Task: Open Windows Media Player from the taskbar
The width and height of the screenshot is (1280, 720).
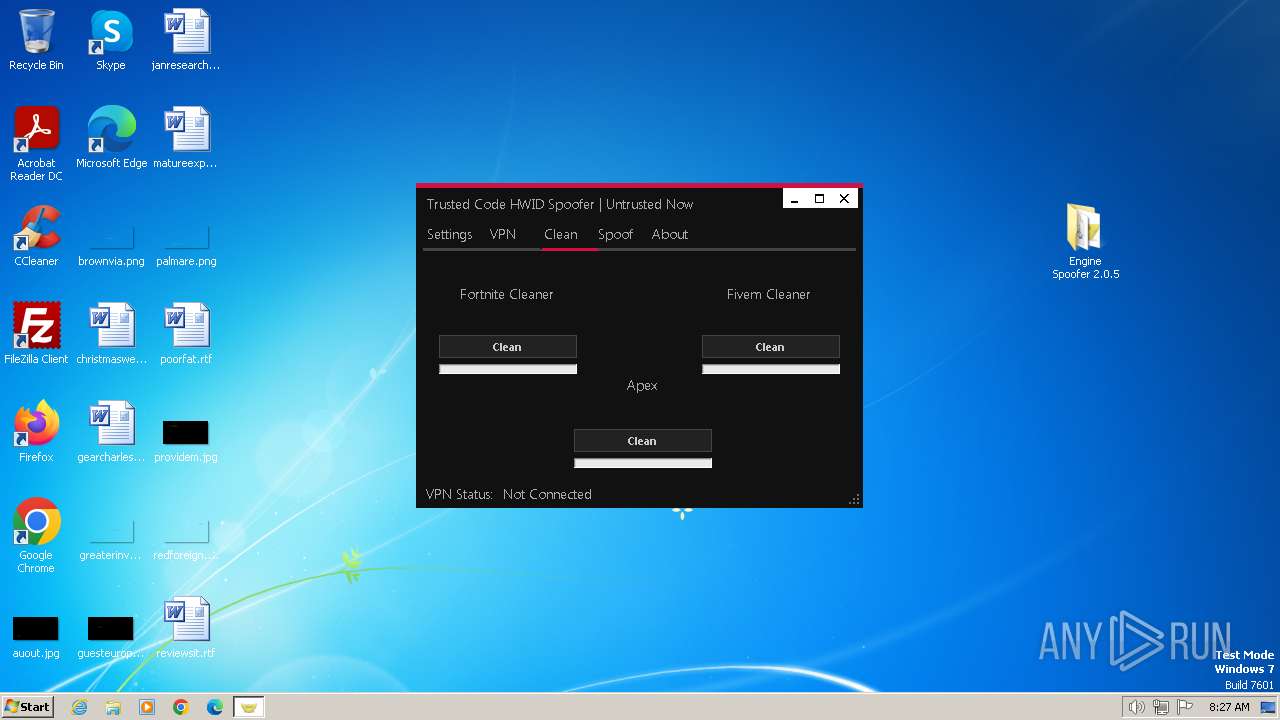Action: pyautogui.click(x=147, y=707)
